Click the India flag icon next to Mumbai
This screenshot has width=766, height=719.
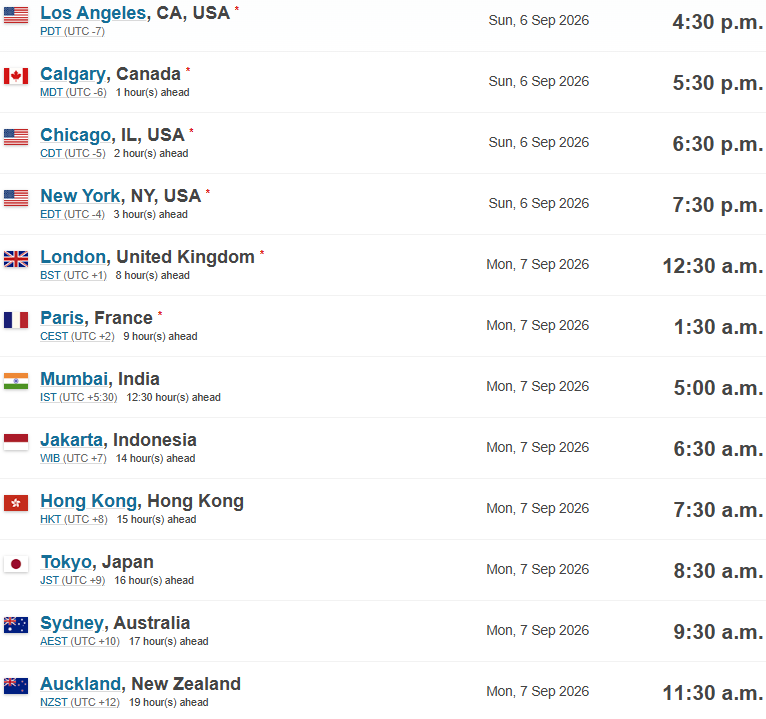[16, 381]
